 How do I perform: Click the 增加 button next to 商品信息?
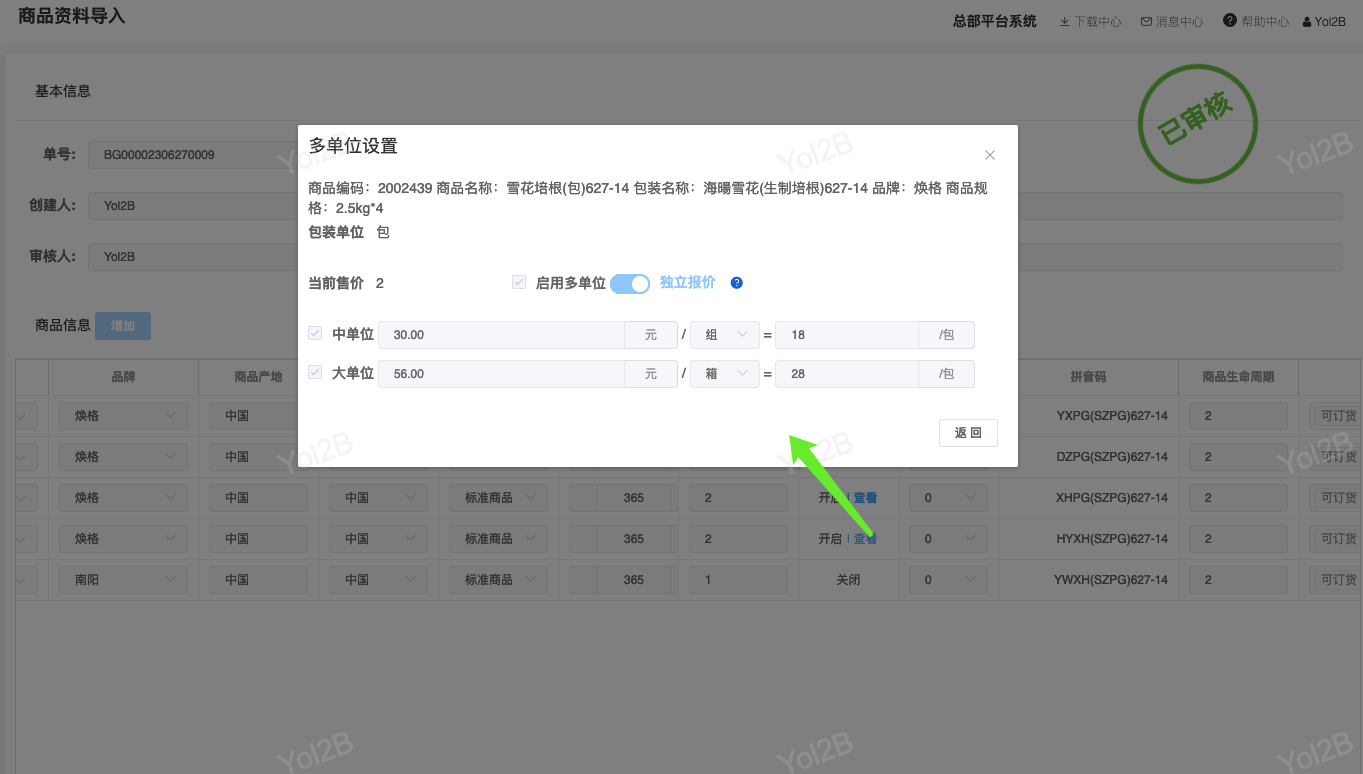(x=123, y=326)
